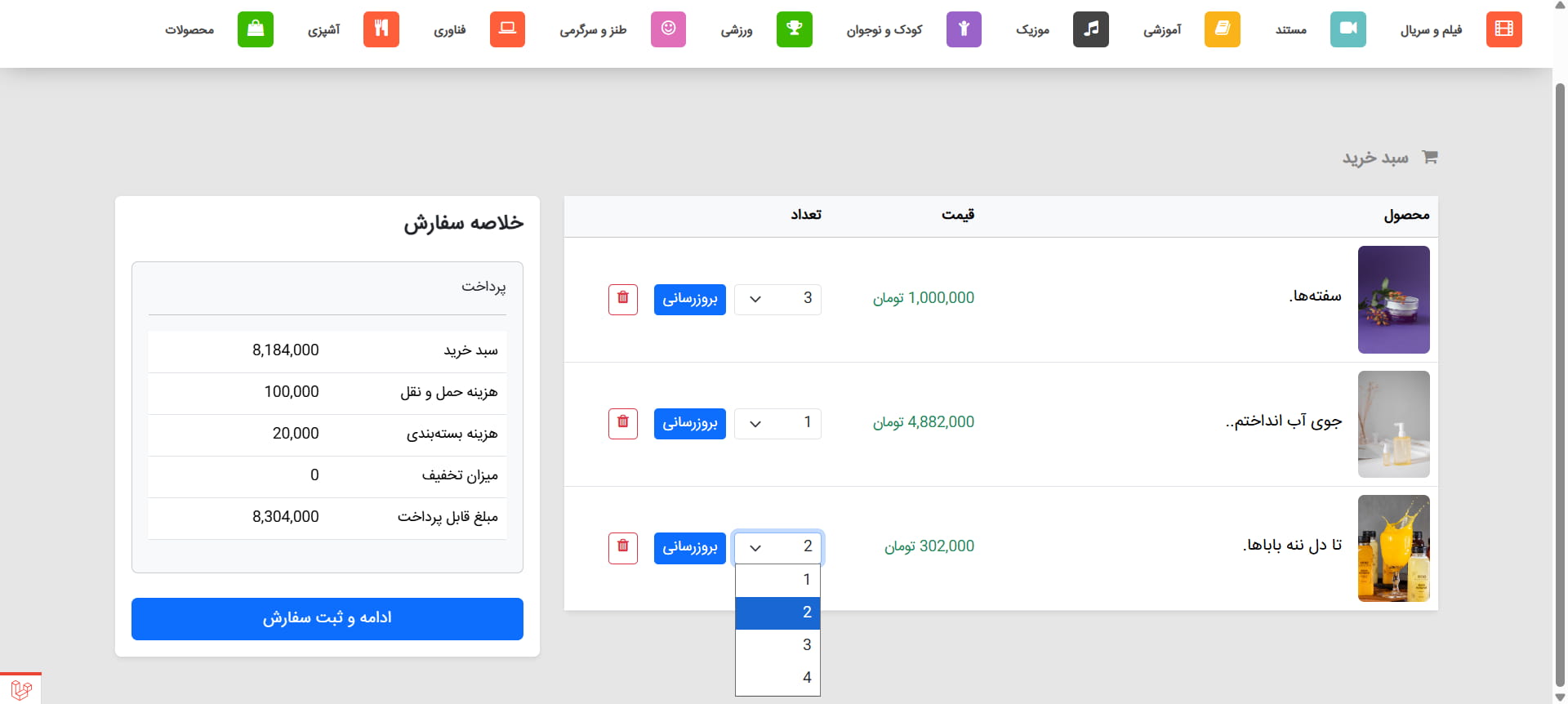Screen dimensions: 1568x704
Task: Click ادامه و ثبت سفارش button
Action: click(327, 618)
